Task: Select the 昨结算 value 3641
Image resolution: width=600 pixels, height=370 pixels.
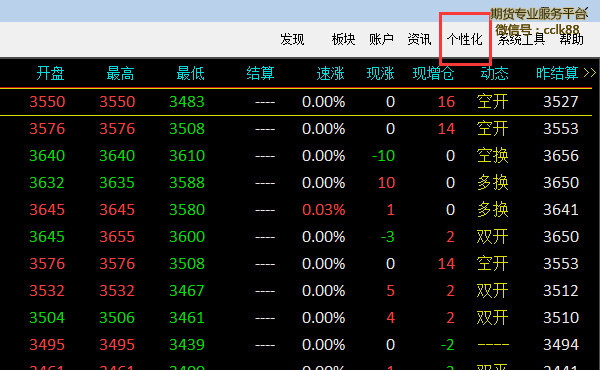Action: pos(561,210)
